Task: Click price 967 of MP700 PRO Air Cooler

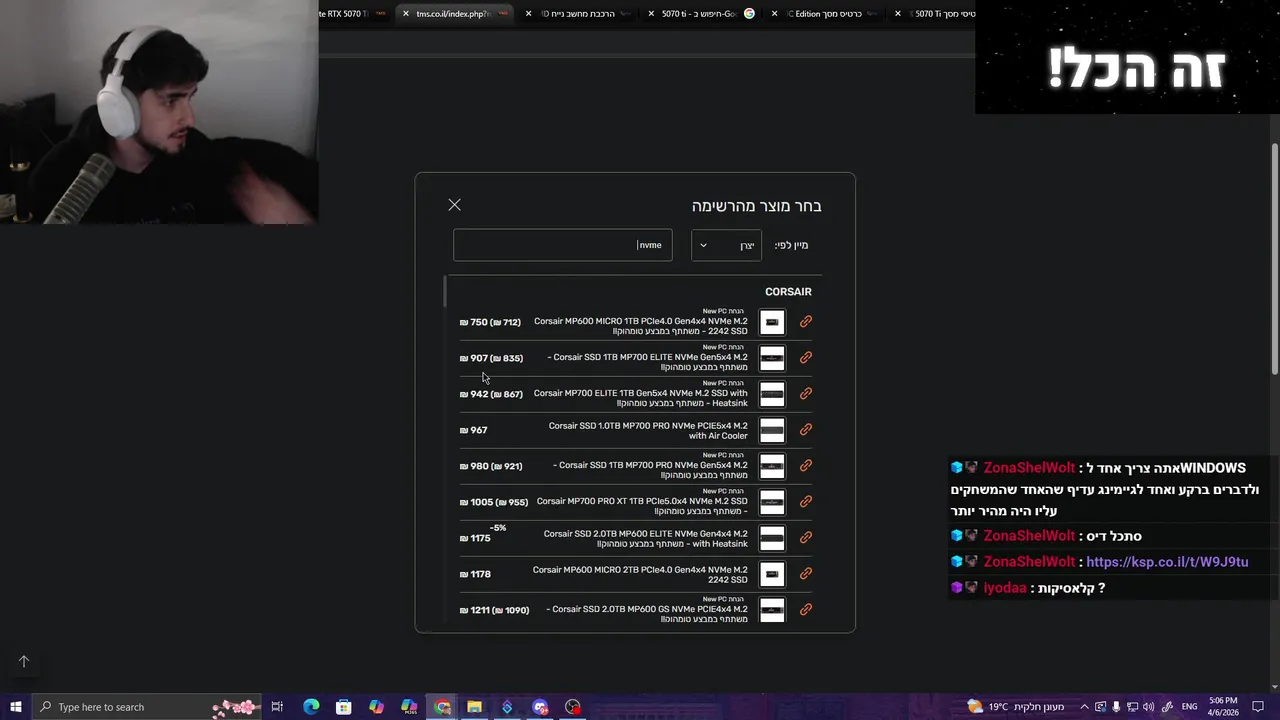Action: (473, 430)
